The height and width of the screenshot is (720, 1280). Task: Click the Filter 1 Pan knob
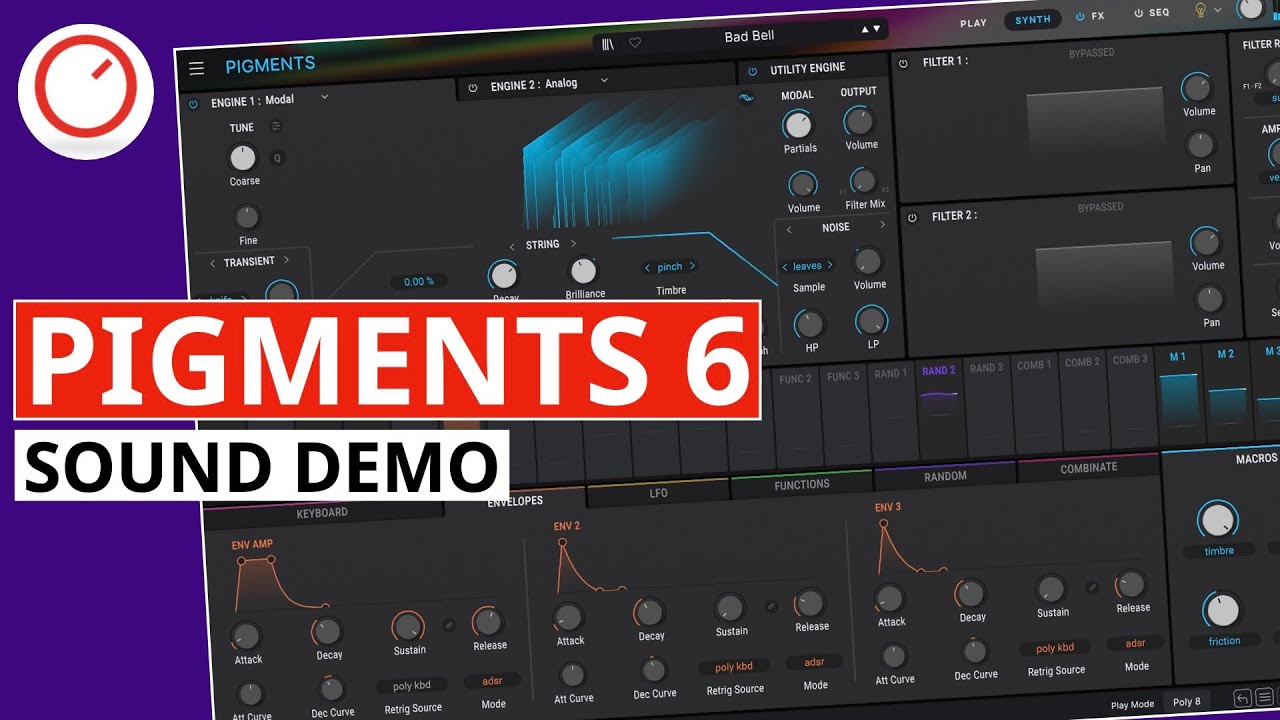[x=1201, y=145]
